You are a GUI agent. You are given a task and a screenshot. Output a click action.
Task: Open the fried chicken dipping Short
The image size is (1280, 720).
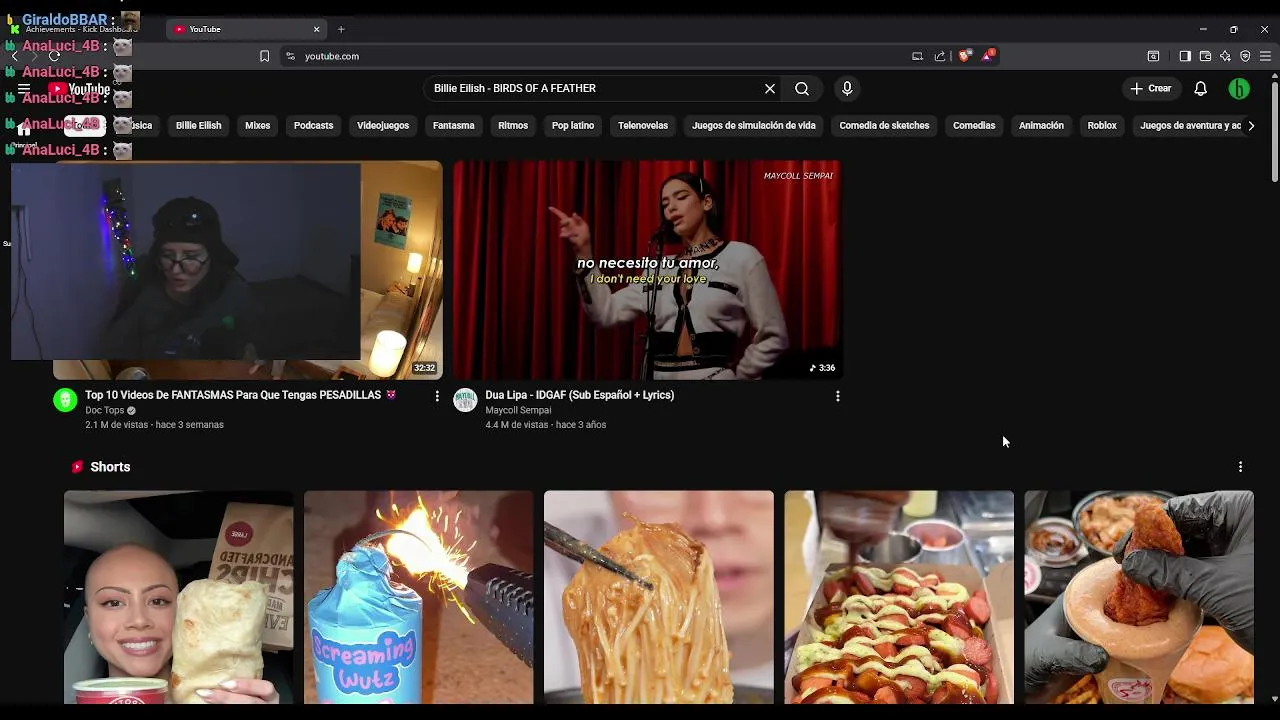1139,597
